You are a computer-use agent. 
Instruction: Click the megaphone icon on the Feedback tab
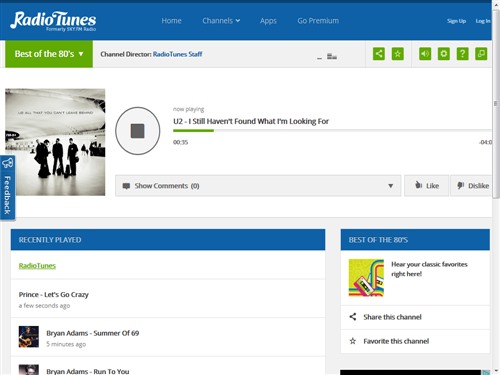coord(7,163)
